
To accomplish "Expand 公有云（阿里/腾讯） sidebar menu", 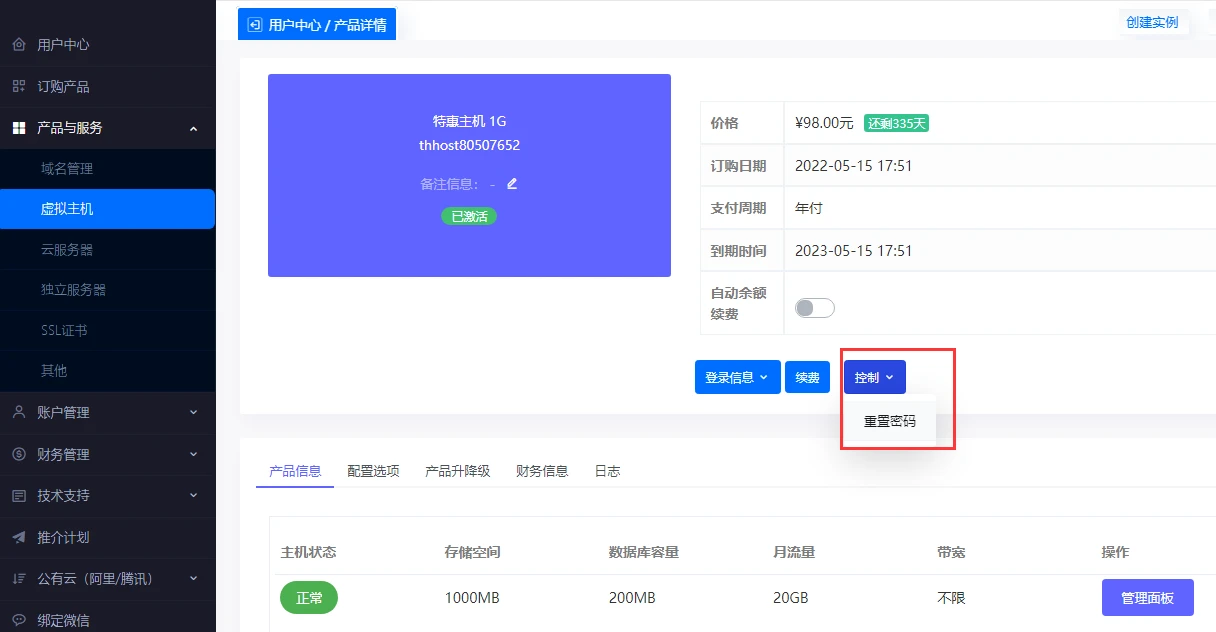I will tap(107, 579).
